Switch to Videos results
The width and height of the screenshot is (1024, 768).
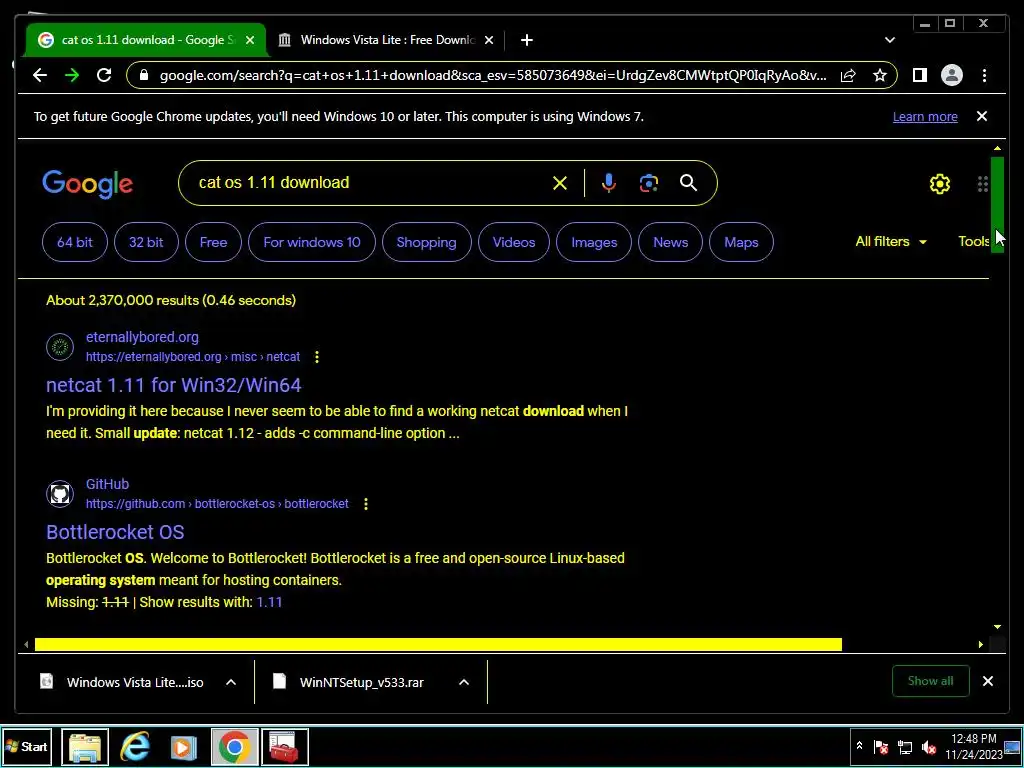[x=514, y=242]
